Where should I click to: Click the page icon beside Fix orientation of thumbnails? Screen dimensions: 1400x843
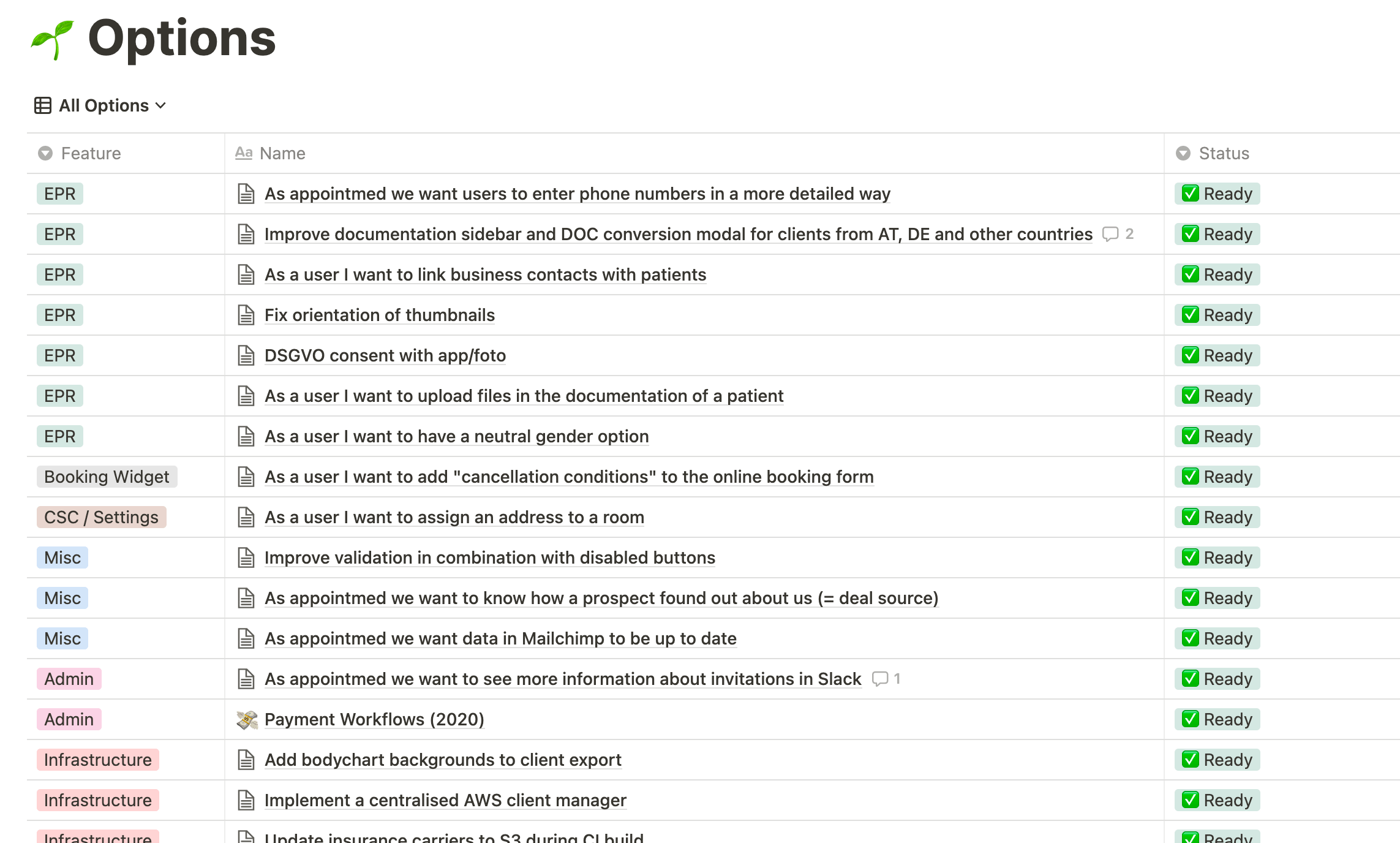coord(246,315)
